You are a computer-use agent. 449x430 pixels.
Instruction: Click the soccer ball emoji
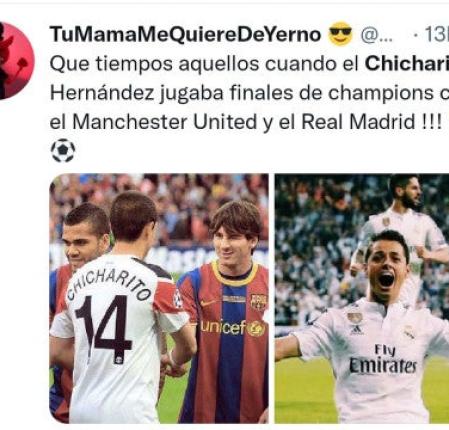tap(63, 150)
